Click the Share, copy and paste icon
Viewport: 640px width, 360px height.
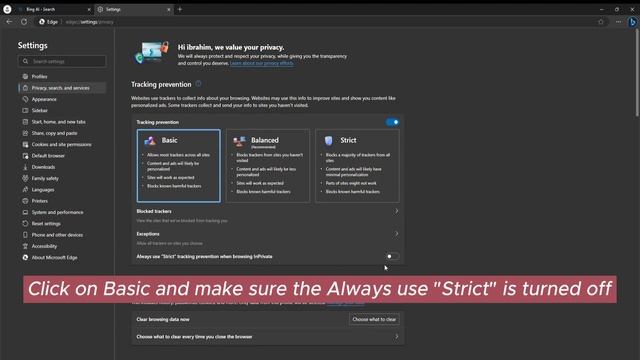[x=25, y=133]
